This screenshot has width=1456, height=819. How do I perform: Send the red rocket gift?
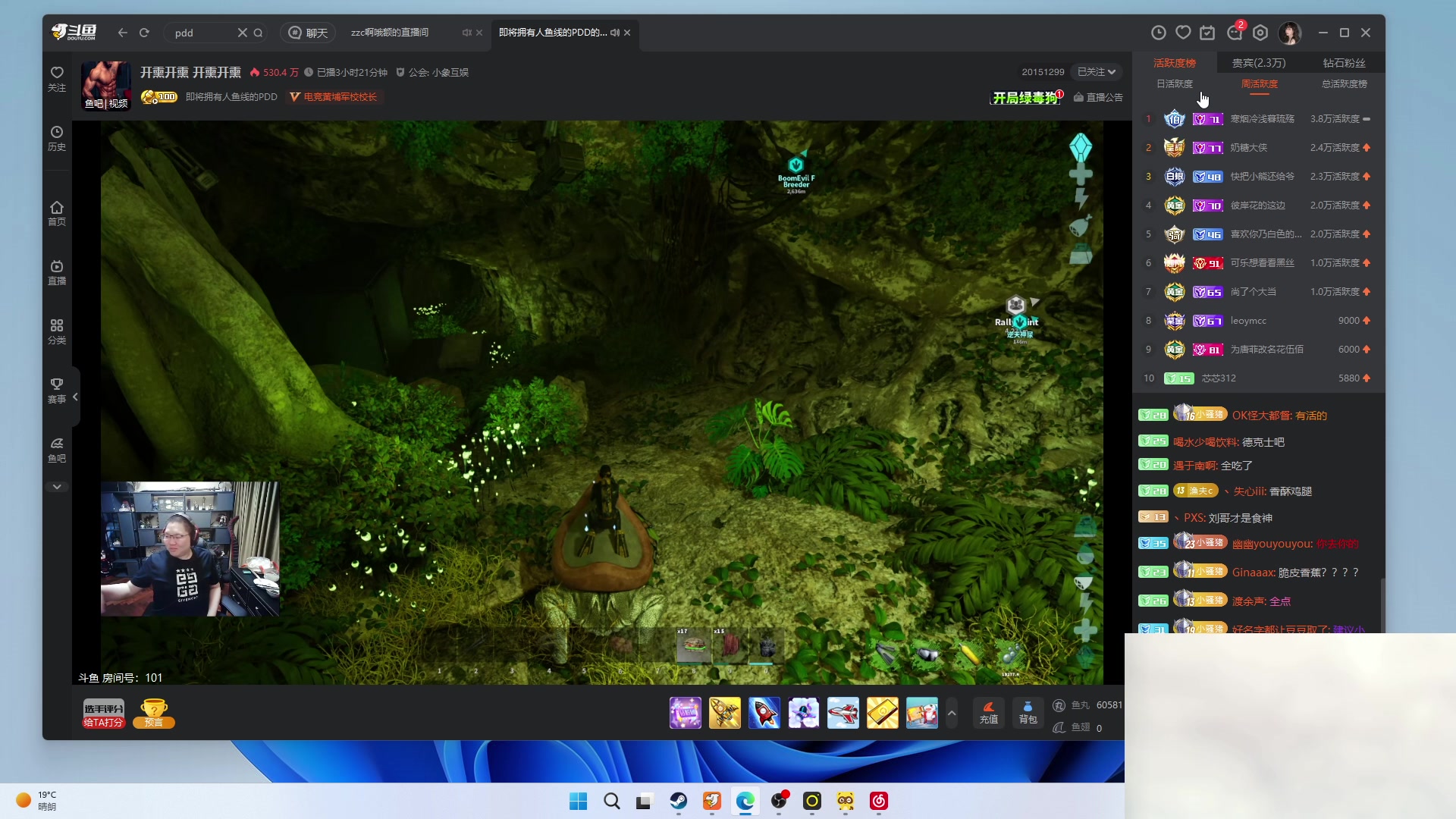pyautogui.click(x=764, y=714)
